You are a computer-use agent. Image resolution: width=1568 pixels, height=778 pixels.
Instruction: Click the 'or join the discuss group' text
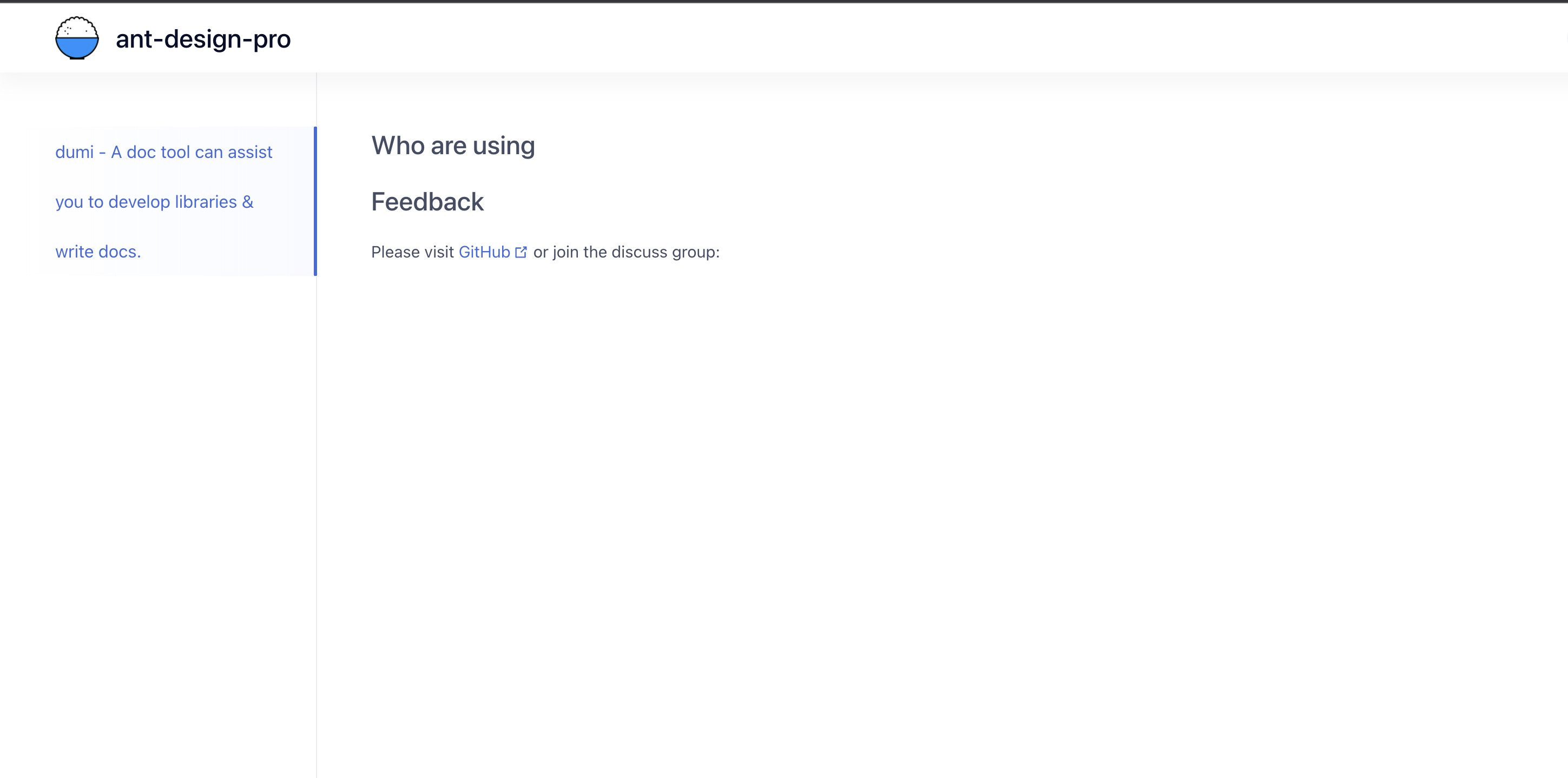point(625,252)
